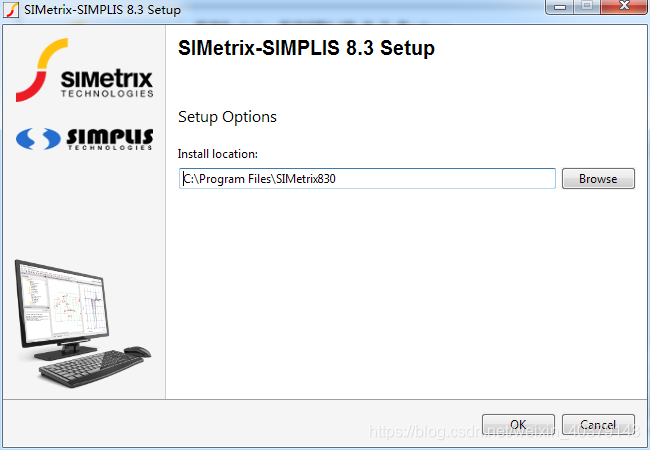650x450 pixels.
Task: Click the large SIMetrix-SIMPLIS 8.3 Setup heading
Action: [306, 48]
